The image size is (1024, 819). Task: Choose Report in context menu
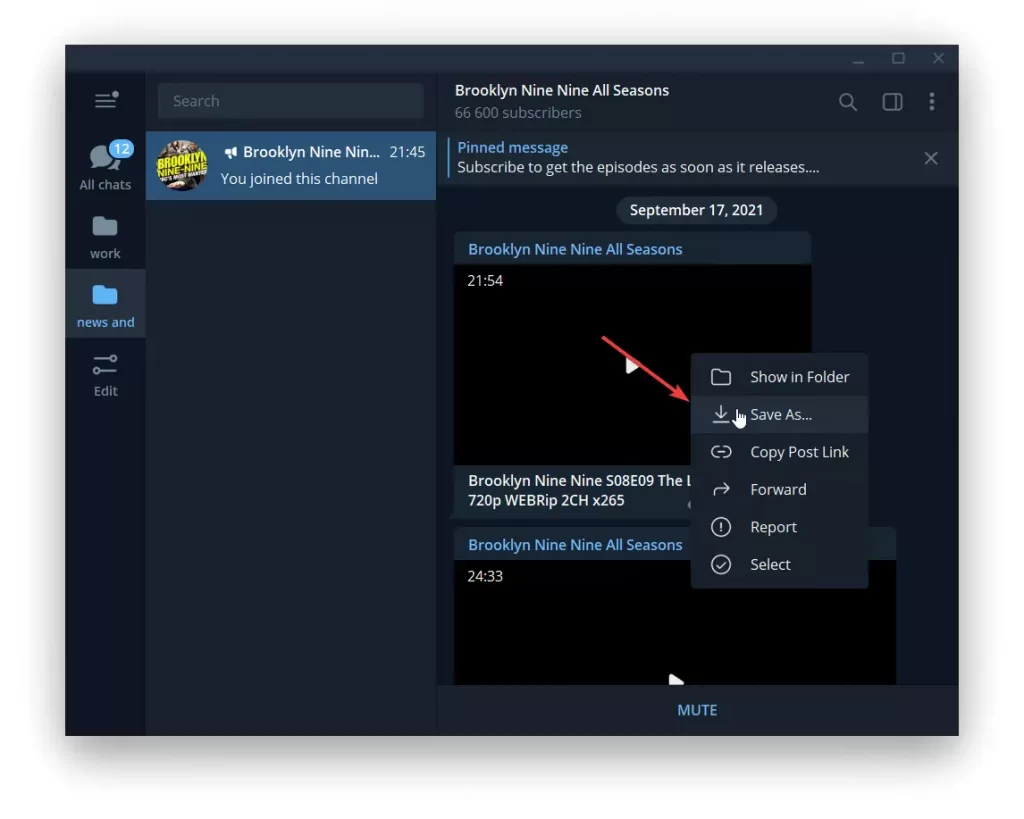click(x=779, y=527)
